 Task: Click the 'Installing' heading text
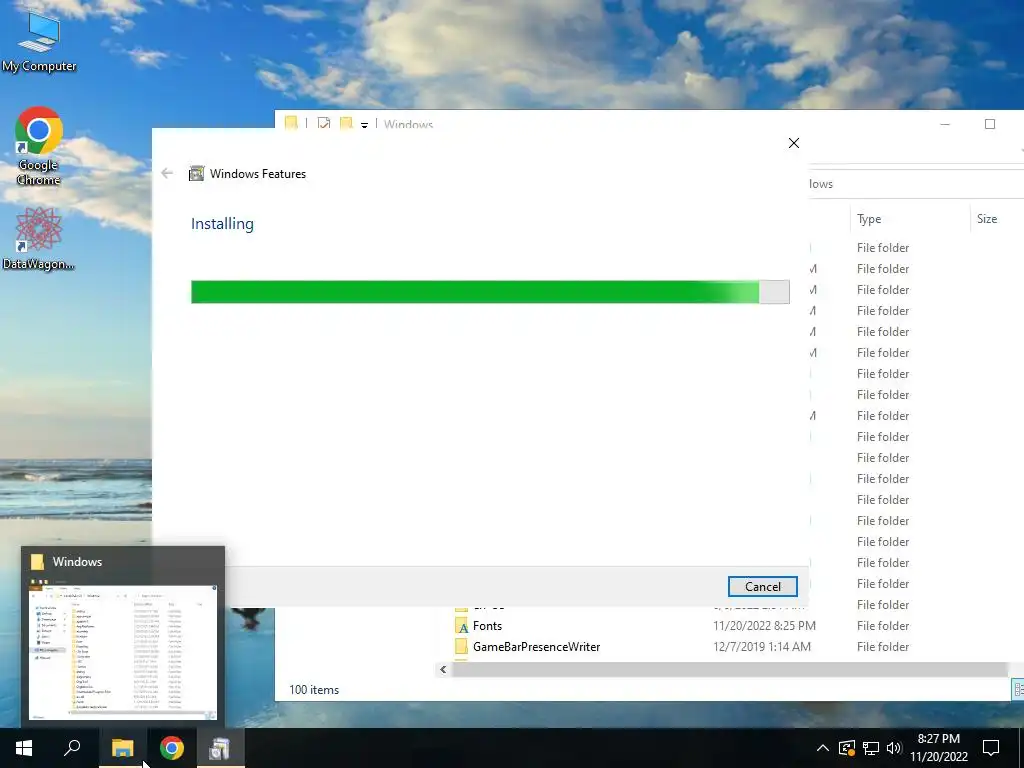[x=222, y=223]
